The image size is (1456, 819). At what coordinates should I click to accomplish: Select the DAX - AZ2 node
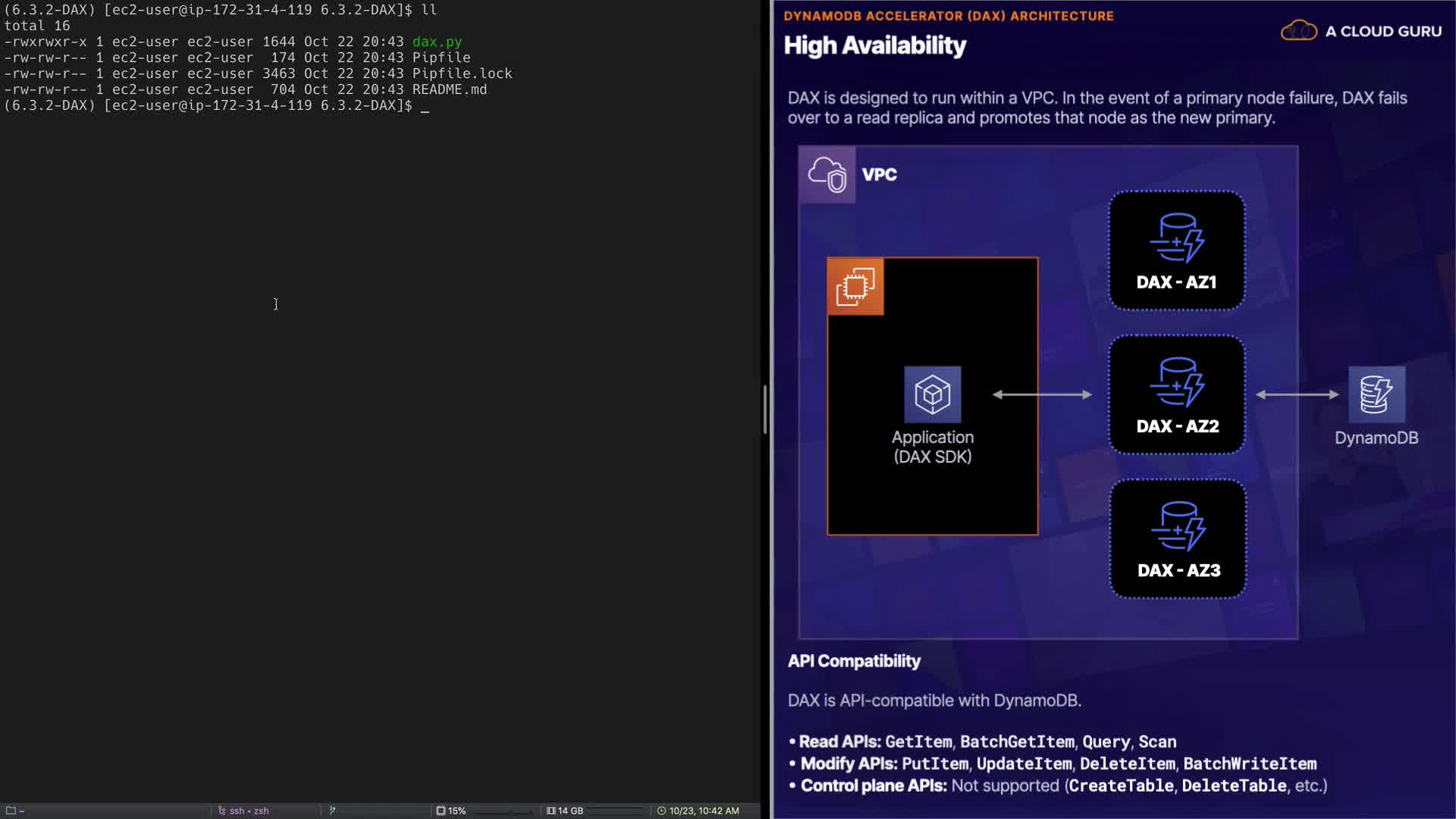pyautogui.click(x=1176, y=394)
